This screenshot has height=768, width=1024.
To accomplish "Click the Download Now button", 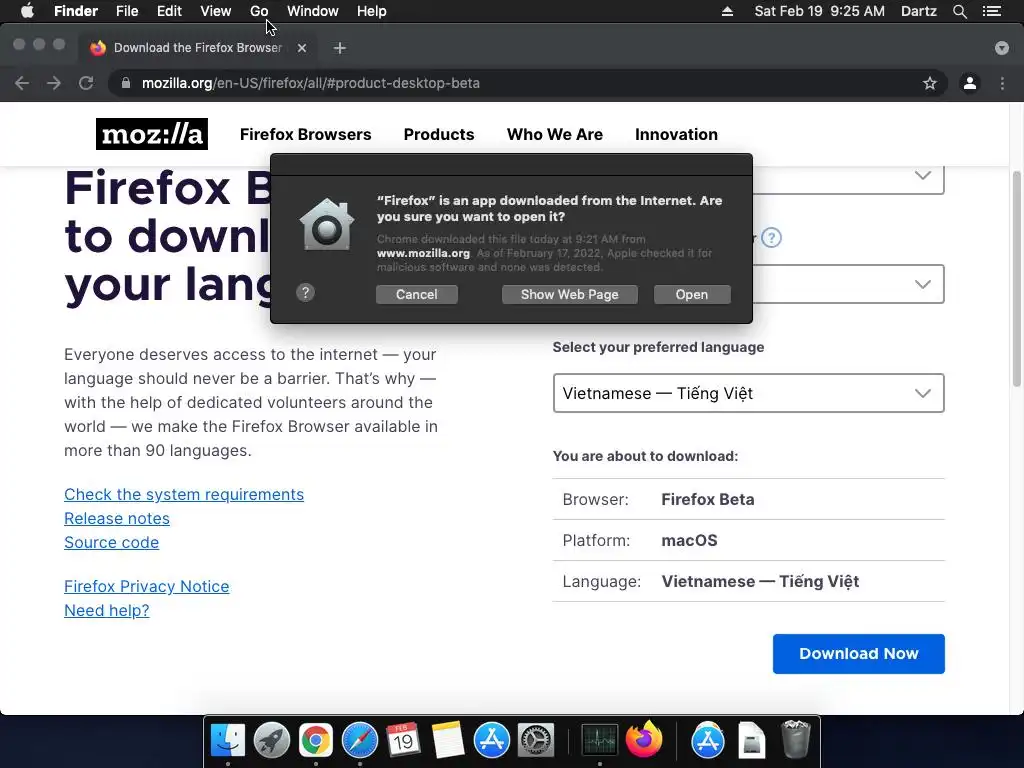I will (858, 654).
